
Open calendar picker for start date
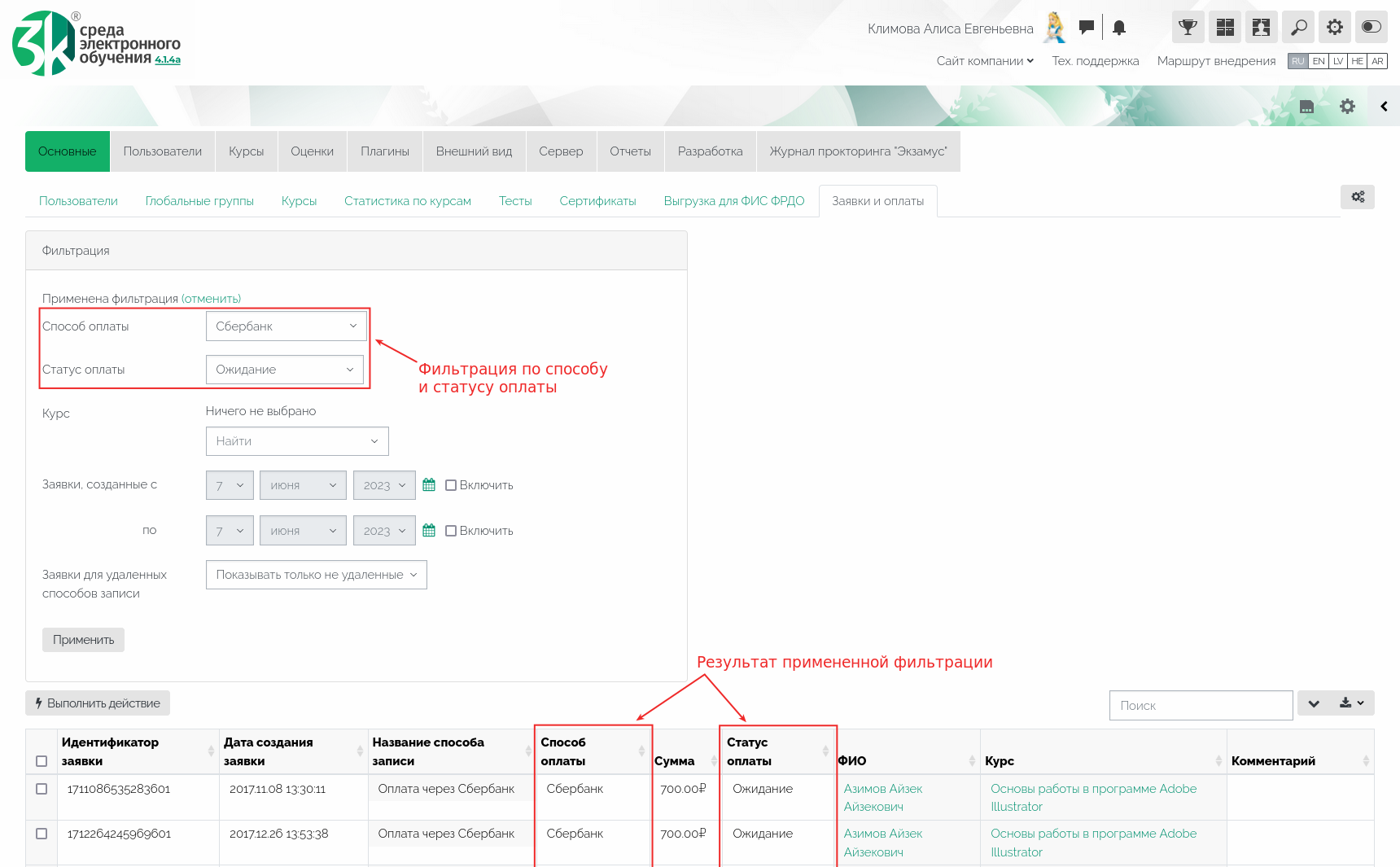pos(429,485)
